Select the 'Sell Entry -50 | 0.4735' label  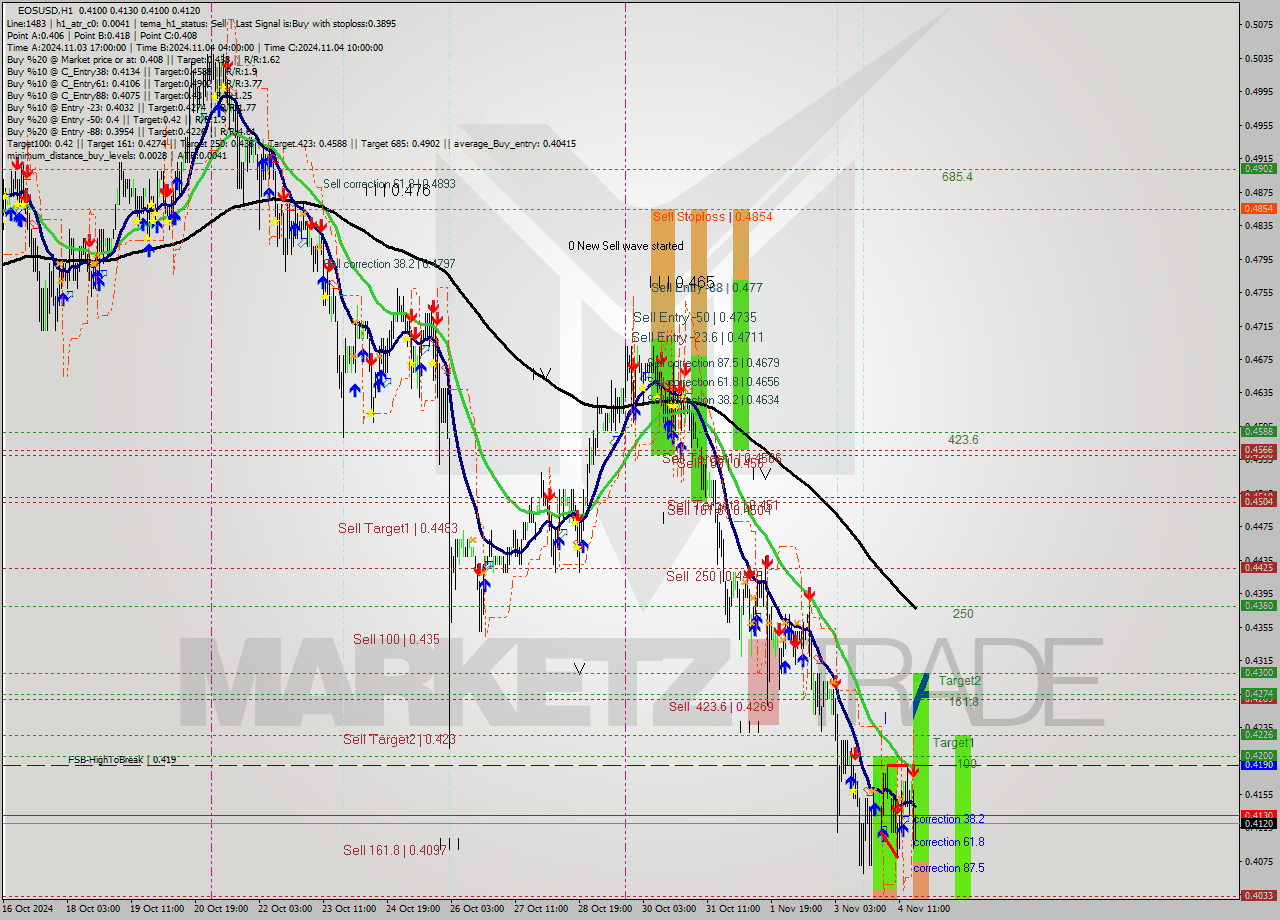[694, 317]
